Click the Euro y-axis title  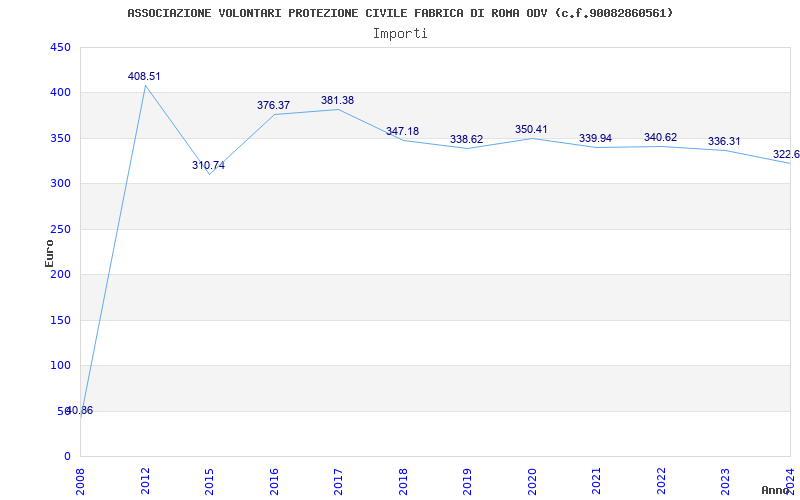[49, 252]
